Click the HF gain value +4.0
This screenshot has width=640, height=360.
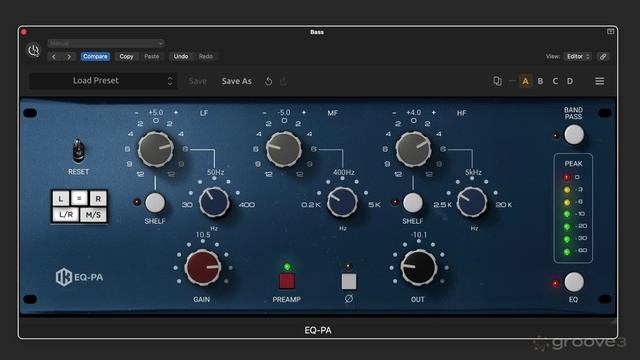(x=413, y=112)
